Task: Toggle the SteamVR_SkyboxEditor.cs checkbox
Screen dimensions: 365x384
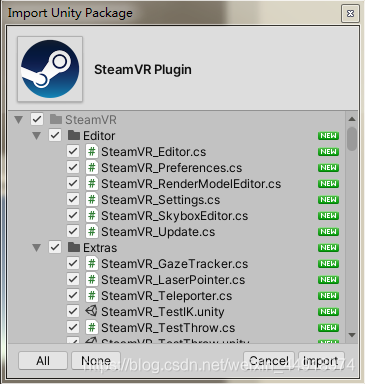Action: 73,215
